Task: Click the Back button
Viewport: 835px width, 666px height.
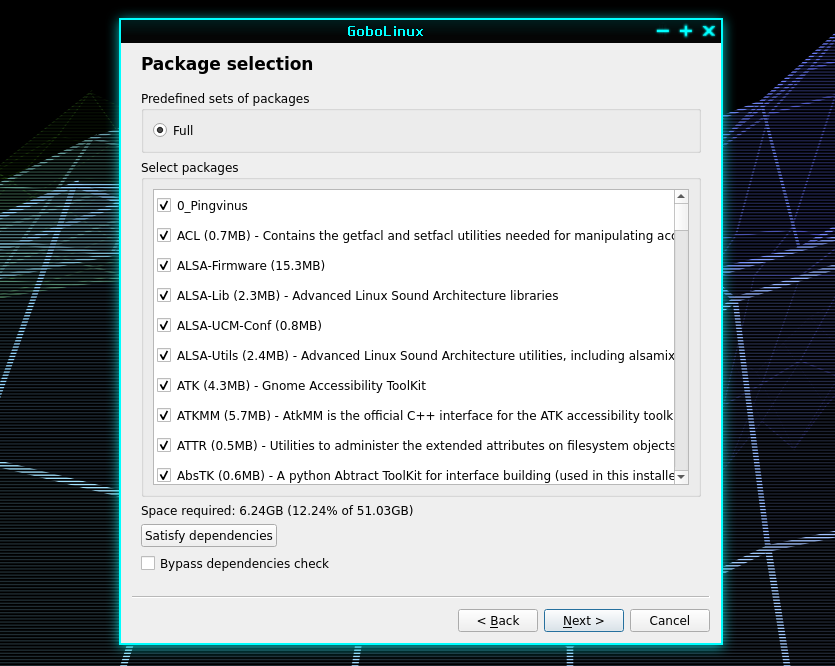Action: pyautogui.click(x=498, y=621)
